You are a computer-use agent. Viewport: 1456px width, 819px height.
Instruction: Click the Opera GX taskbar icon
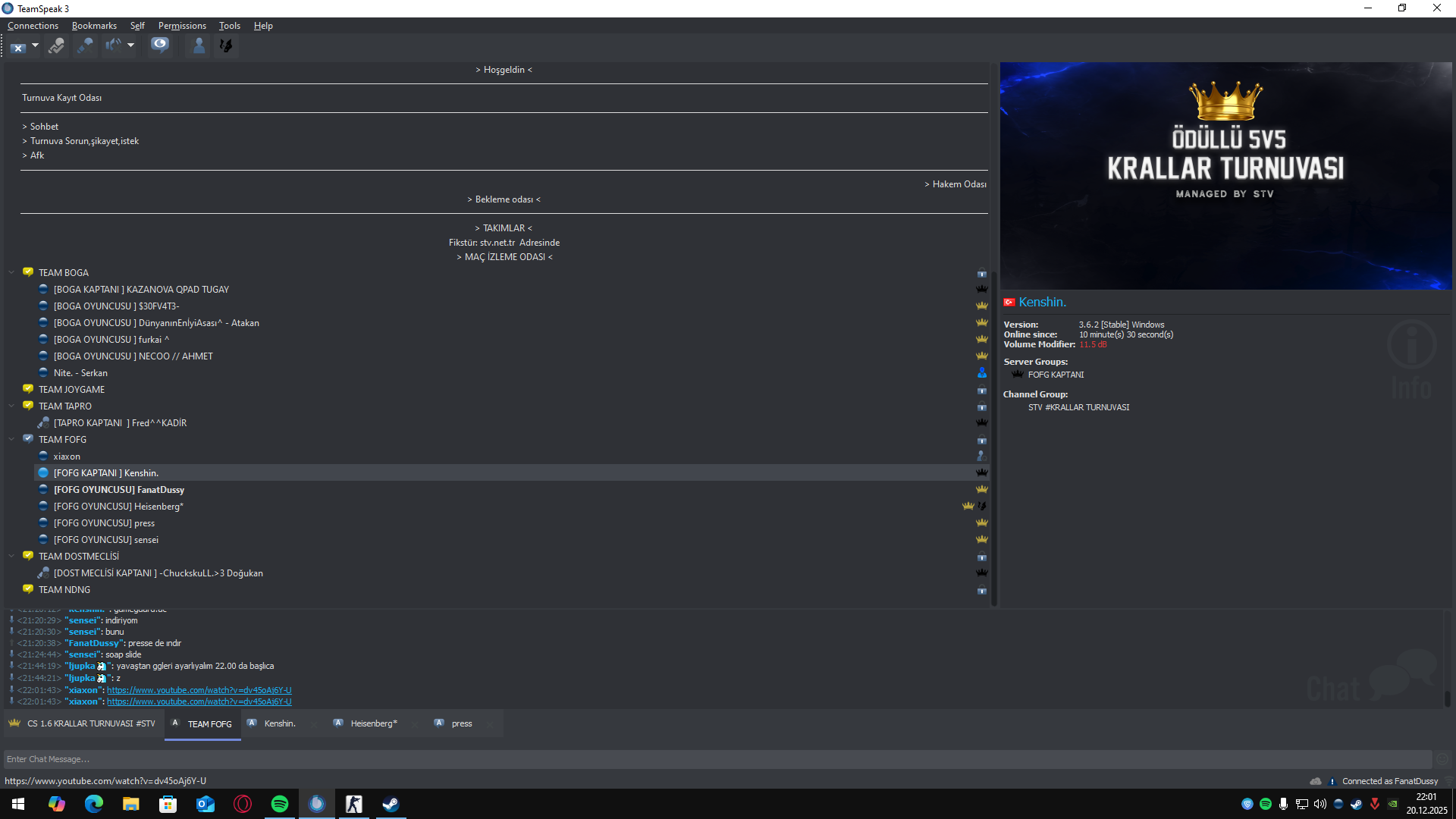tap(243, 804)
